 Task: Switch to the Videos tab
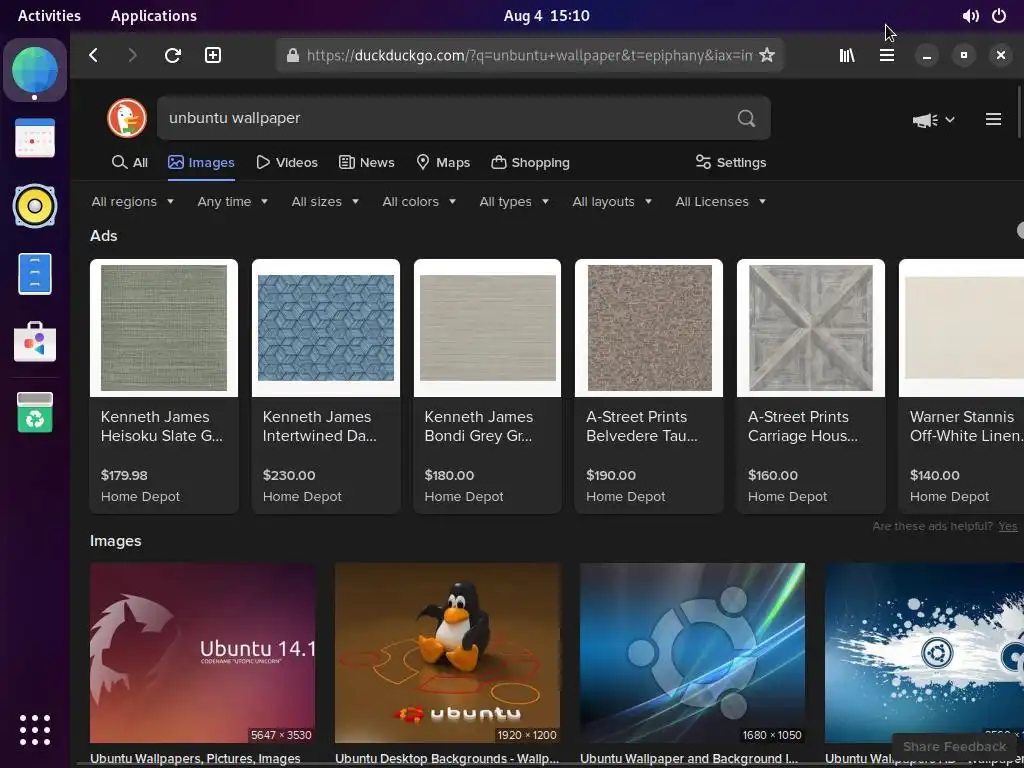pyautogui.click(x=287, y=163)
